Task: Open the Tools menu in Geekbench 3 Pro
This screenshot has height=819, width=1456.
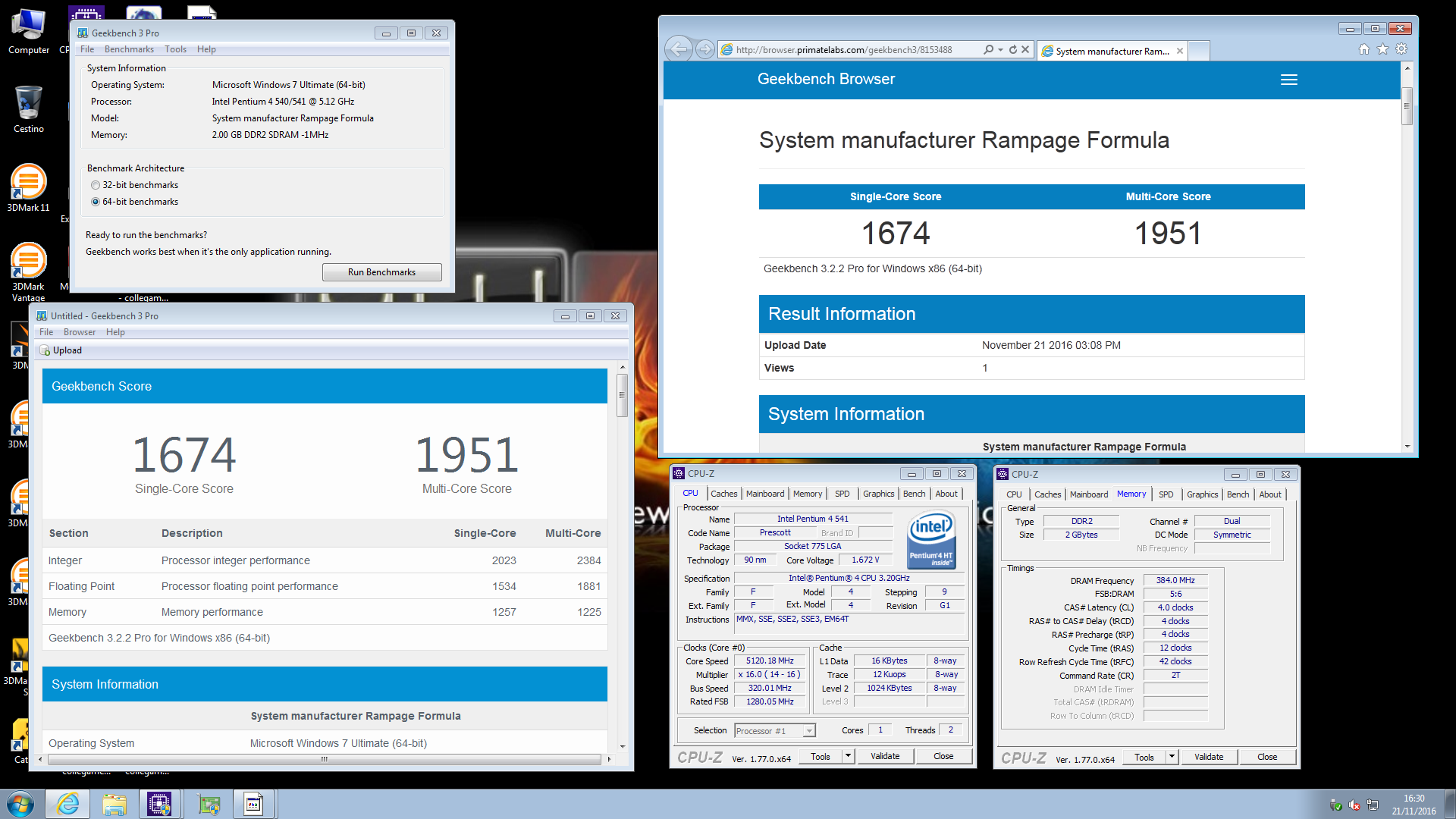Action: coord(175,49)
